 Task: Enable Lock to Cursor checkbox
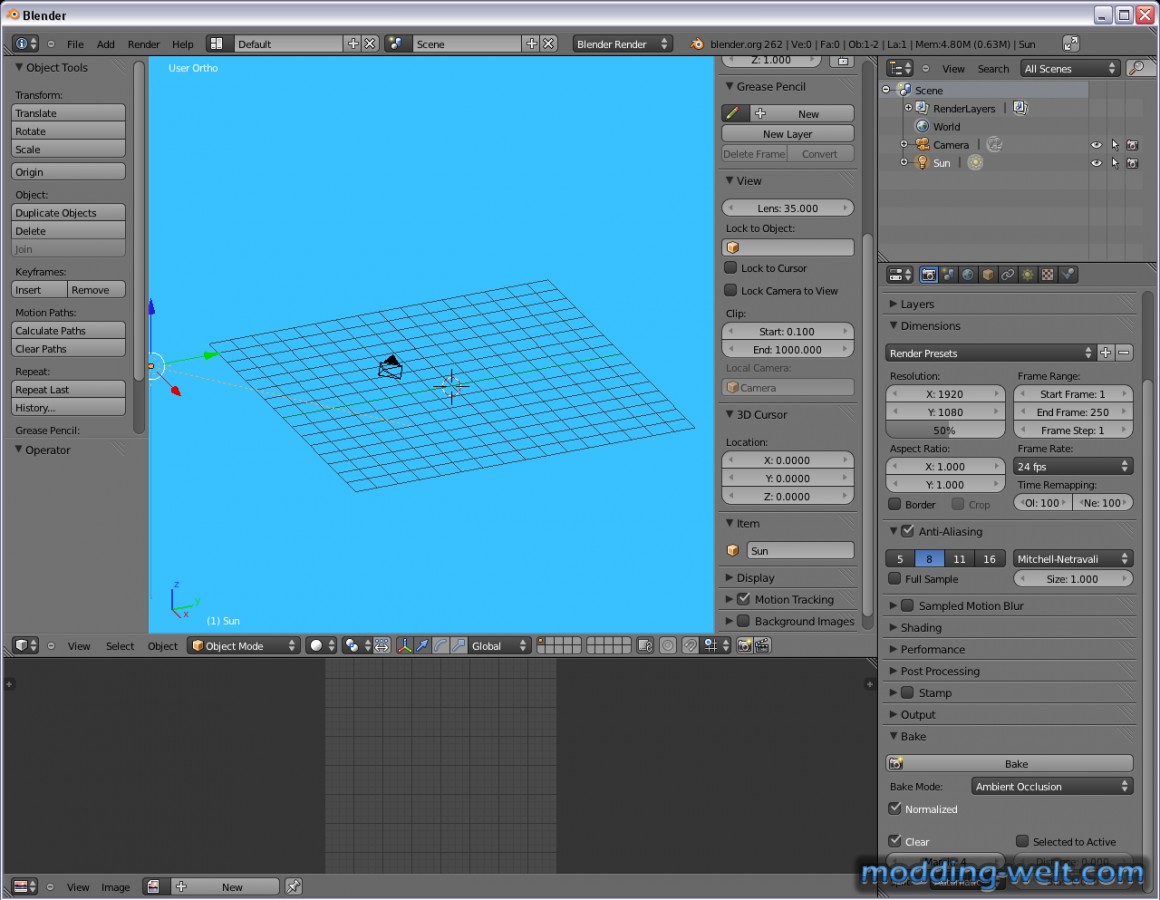731,268
